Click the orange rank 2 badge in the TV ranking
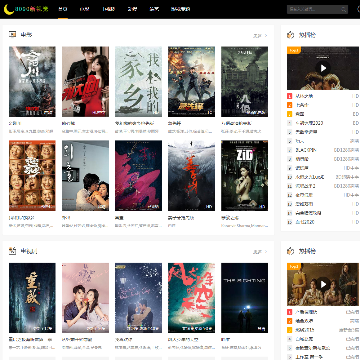Viewport: 360px width, 360px height. click(290, 321)
